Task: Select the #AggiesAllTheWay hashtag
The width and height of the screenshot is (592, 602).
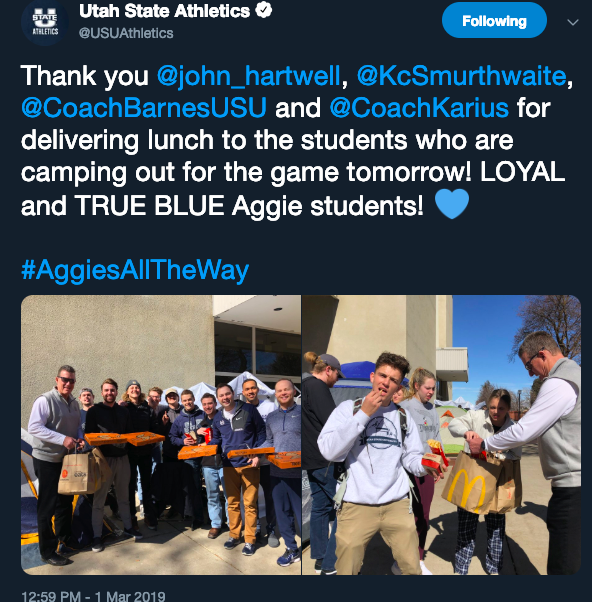Action: (x=135, y=271)
